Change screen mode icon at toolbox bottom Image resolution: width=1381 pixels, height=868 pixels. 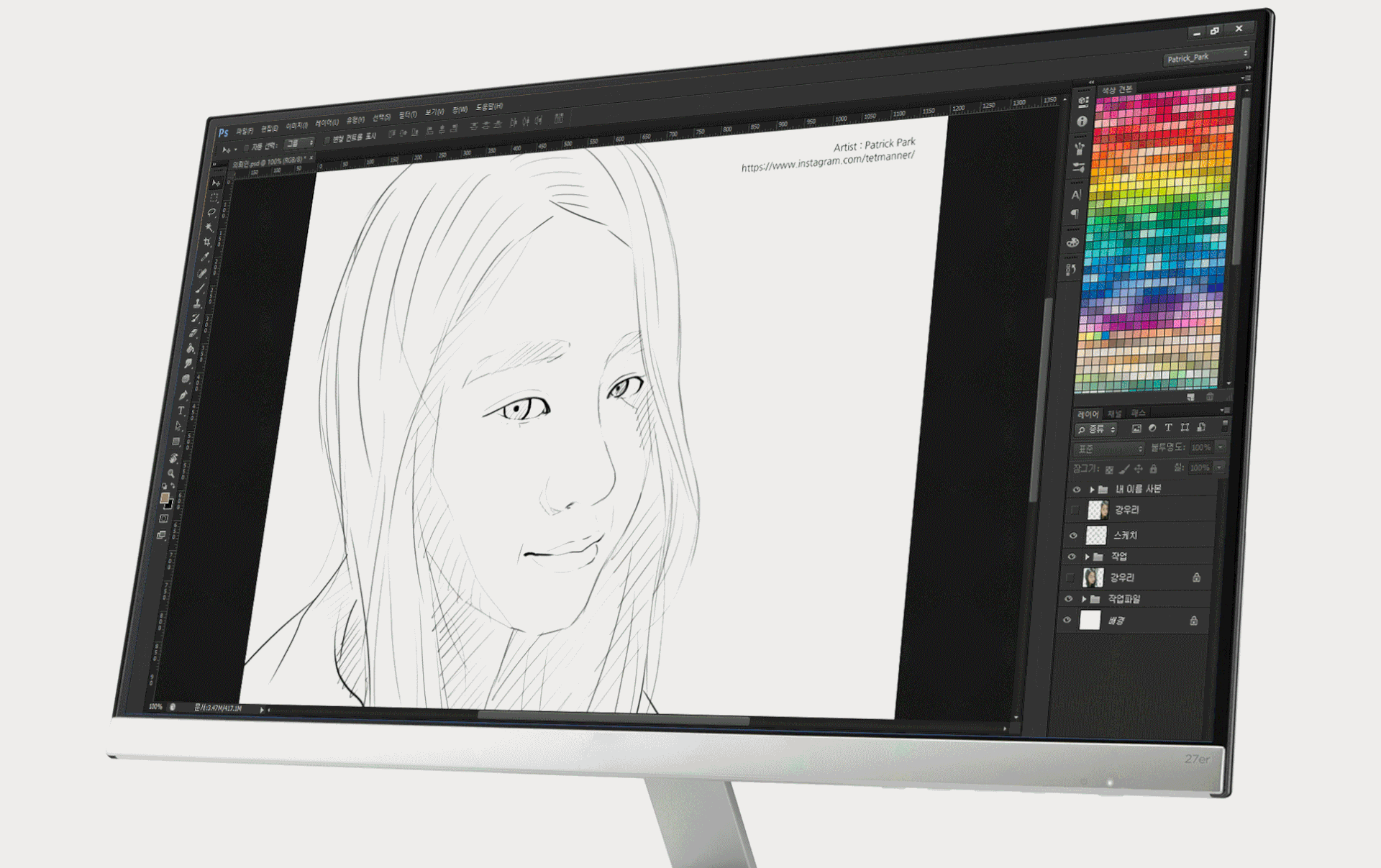[x=161, y=535]
